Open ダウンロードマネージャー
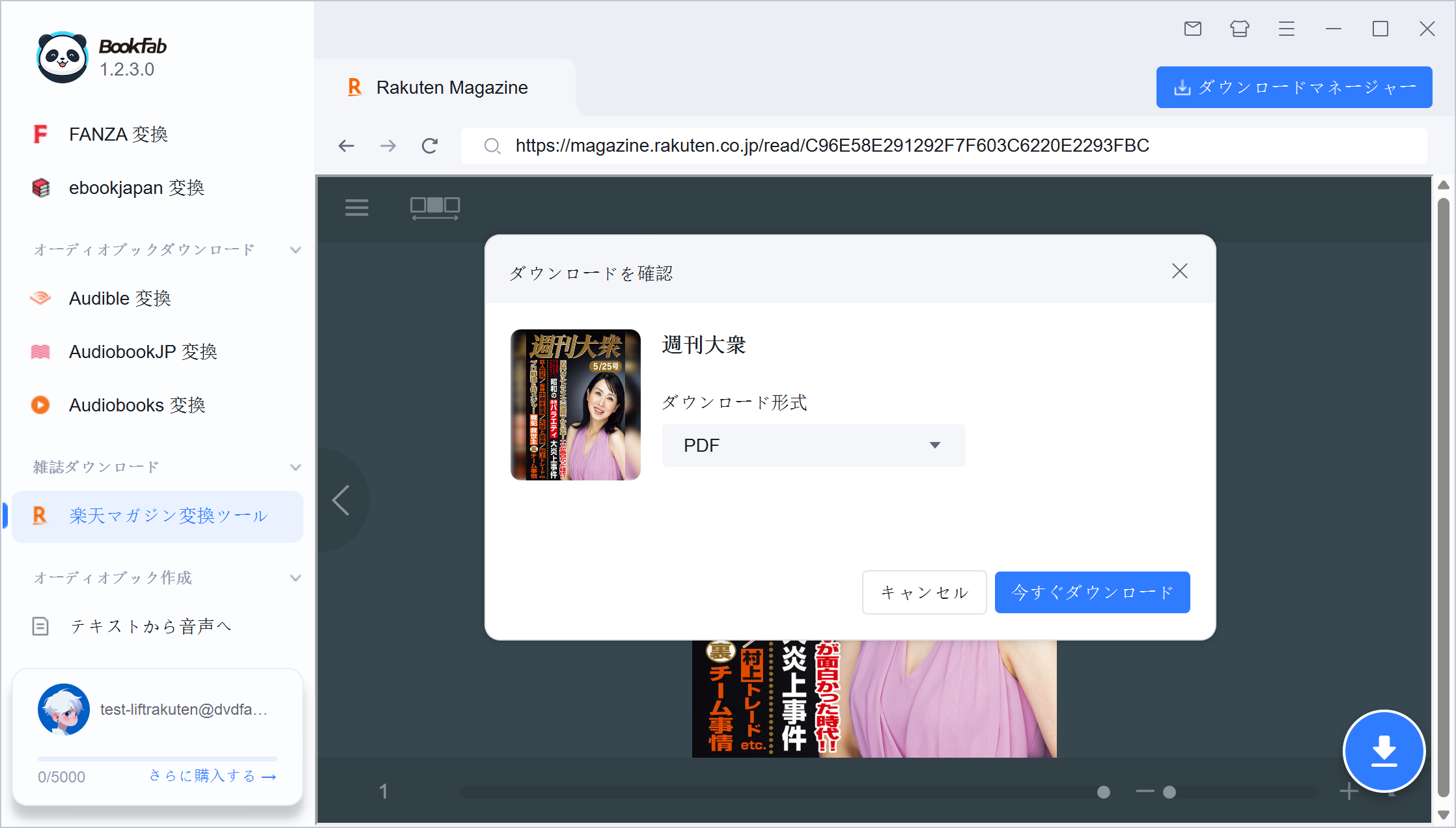 tap(1294, 87)
